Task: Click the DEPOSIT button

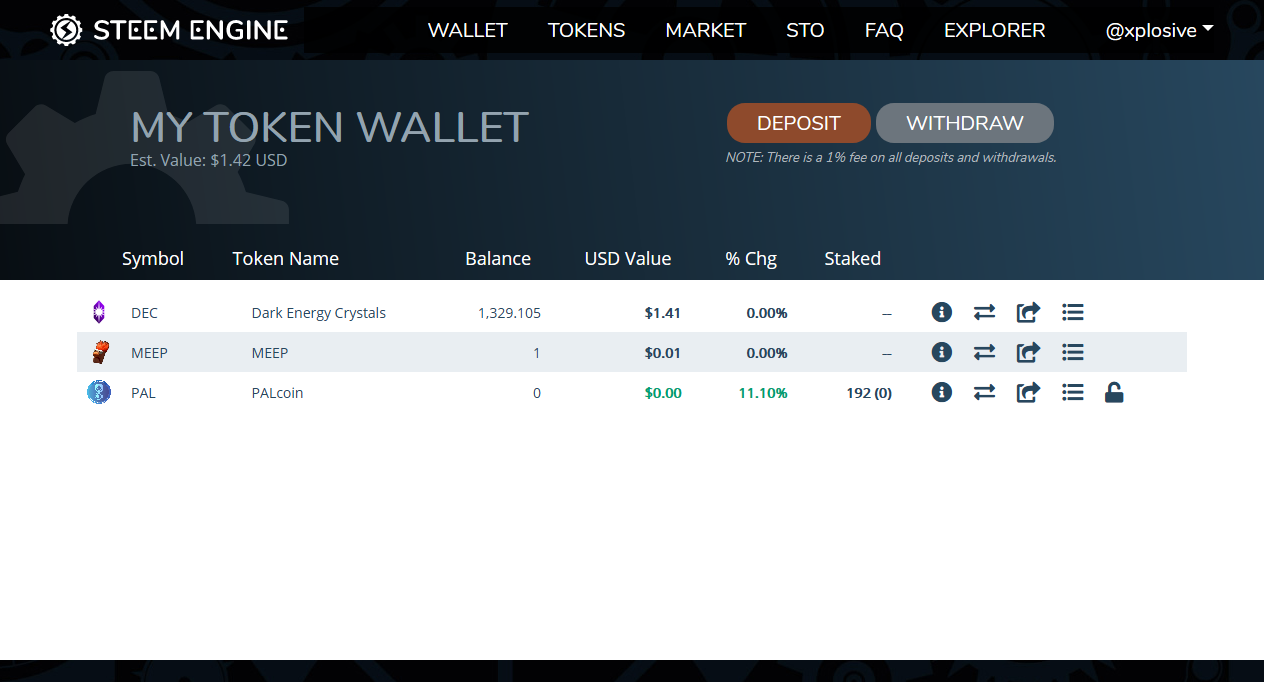Action: [x=799, y=123]
